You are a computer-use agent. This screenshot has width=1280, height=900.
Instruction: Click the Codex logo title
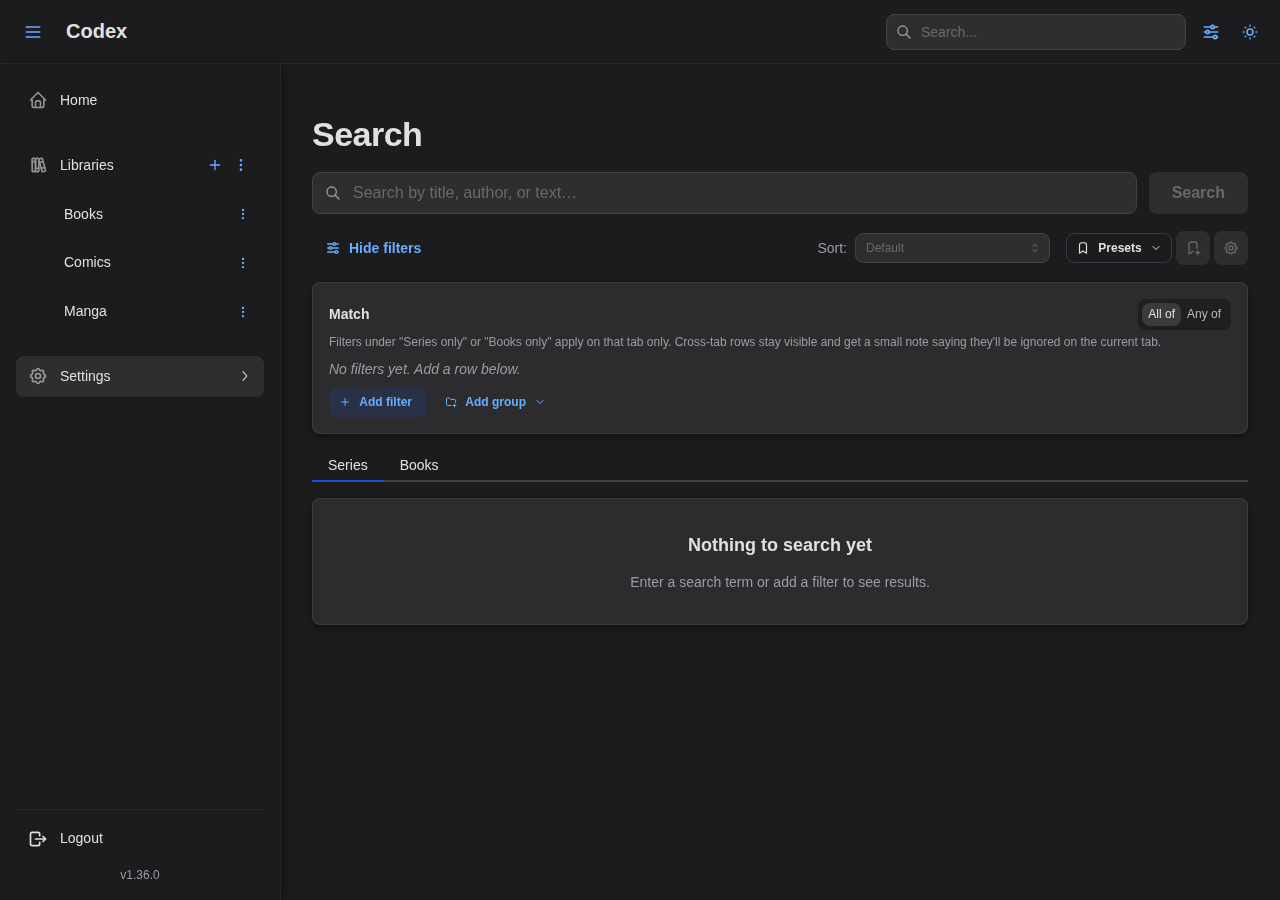(x=96, y=31)
